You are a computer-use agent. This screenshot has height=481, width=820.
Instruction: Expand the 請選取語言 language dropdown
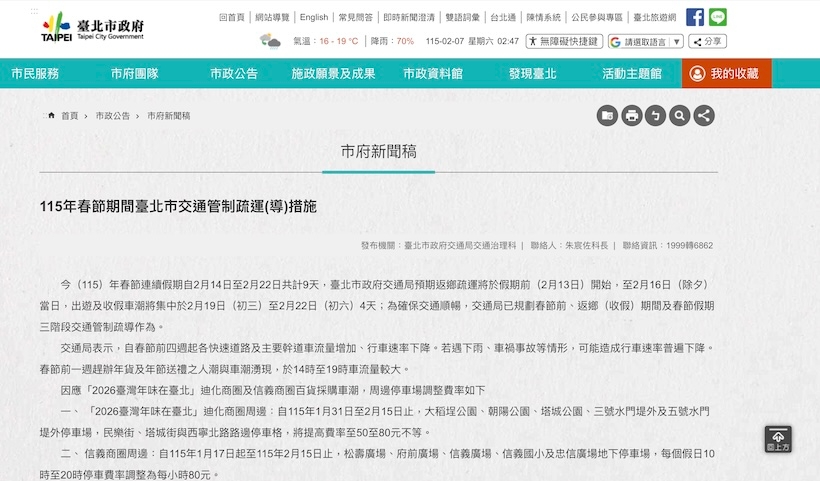click(x=646, y=41)
